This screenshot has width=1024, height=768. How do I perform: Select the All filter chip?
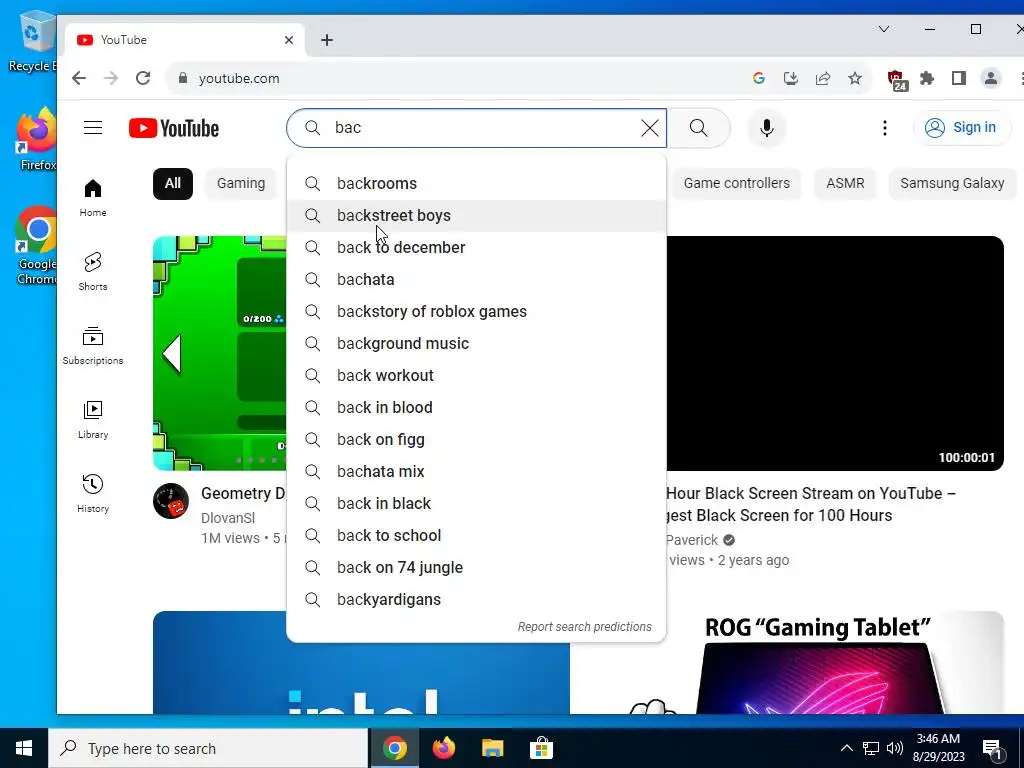(x=172, y=184)
